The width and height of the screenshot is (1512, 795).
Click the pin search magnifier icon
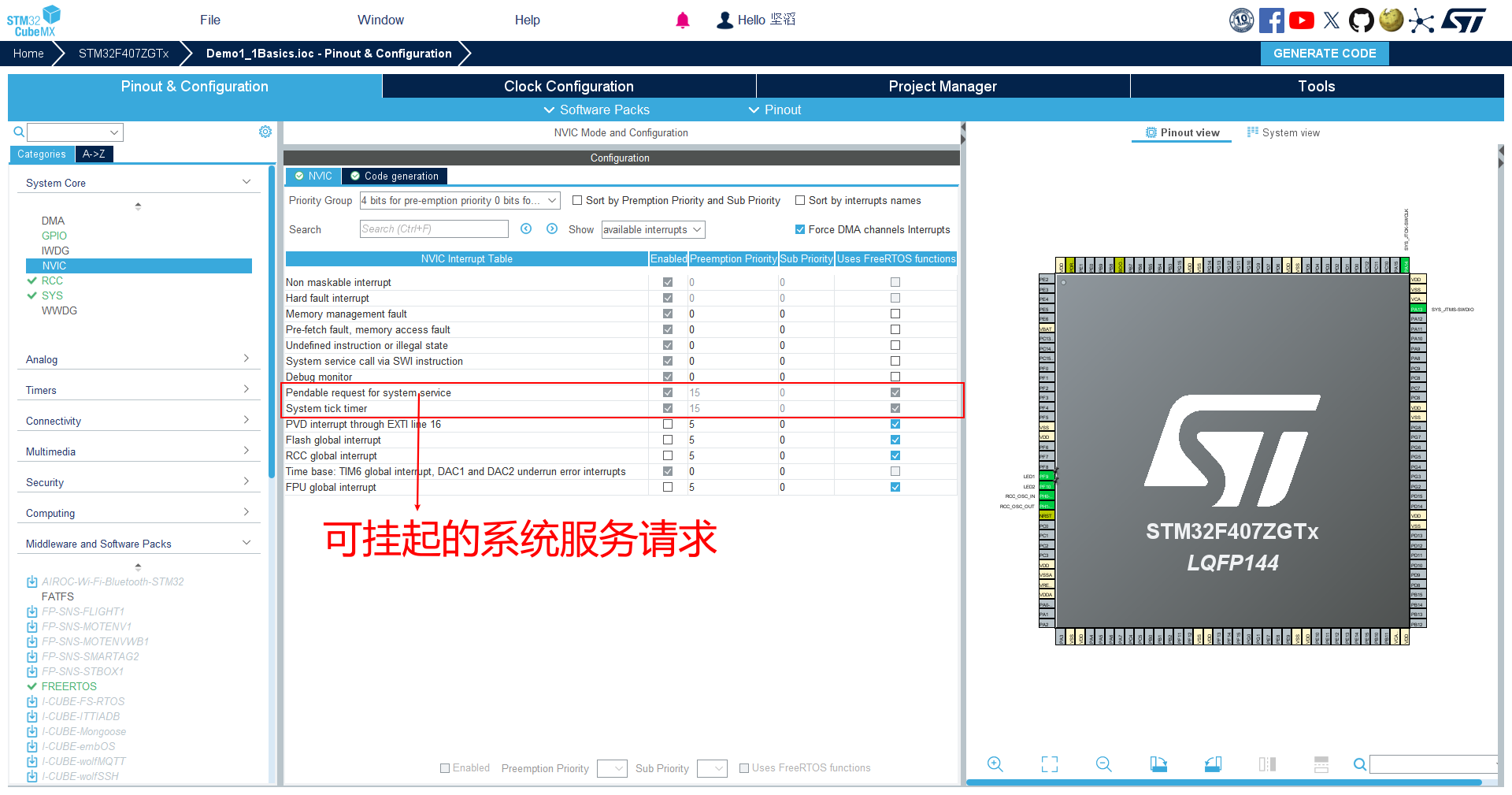(x=1359, y=764)
